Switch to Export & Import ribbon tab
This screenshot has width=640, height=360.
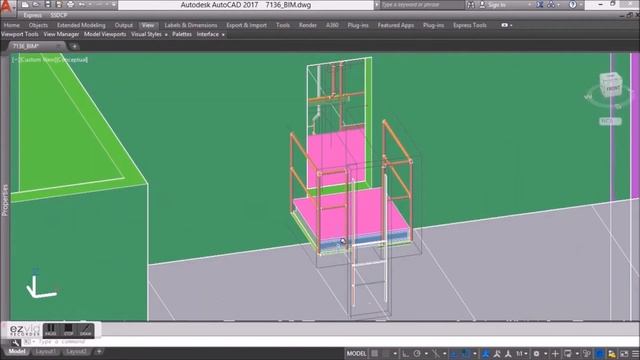[247, 25]
